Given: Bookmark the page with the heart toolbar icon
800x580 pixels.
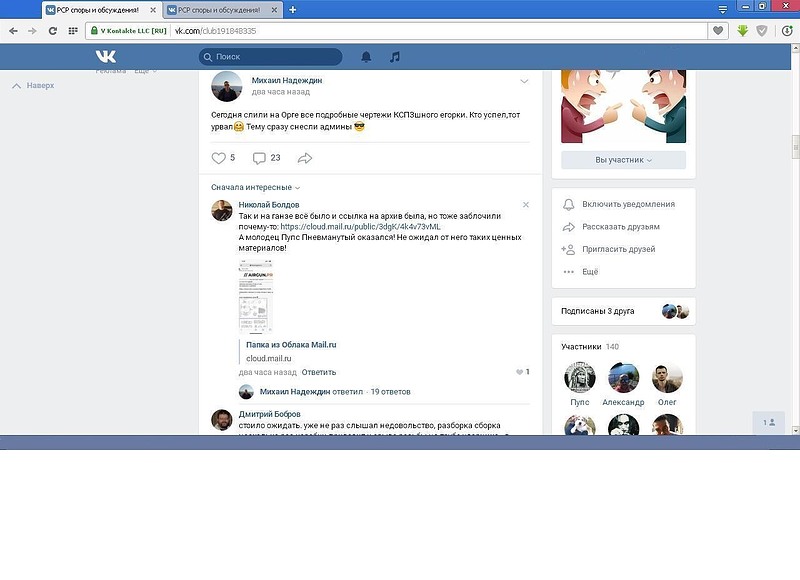Looking at the screenshot, I should [x=718, y=32].
